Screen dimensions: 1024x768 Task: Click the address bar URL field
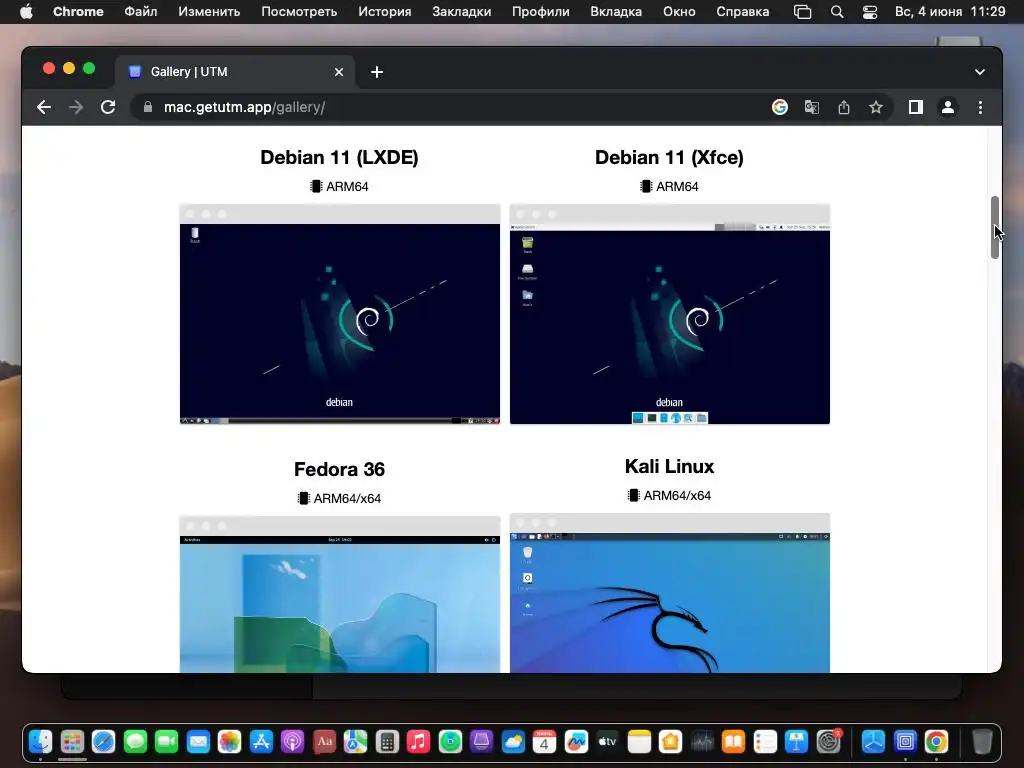[x=451, y=107]
